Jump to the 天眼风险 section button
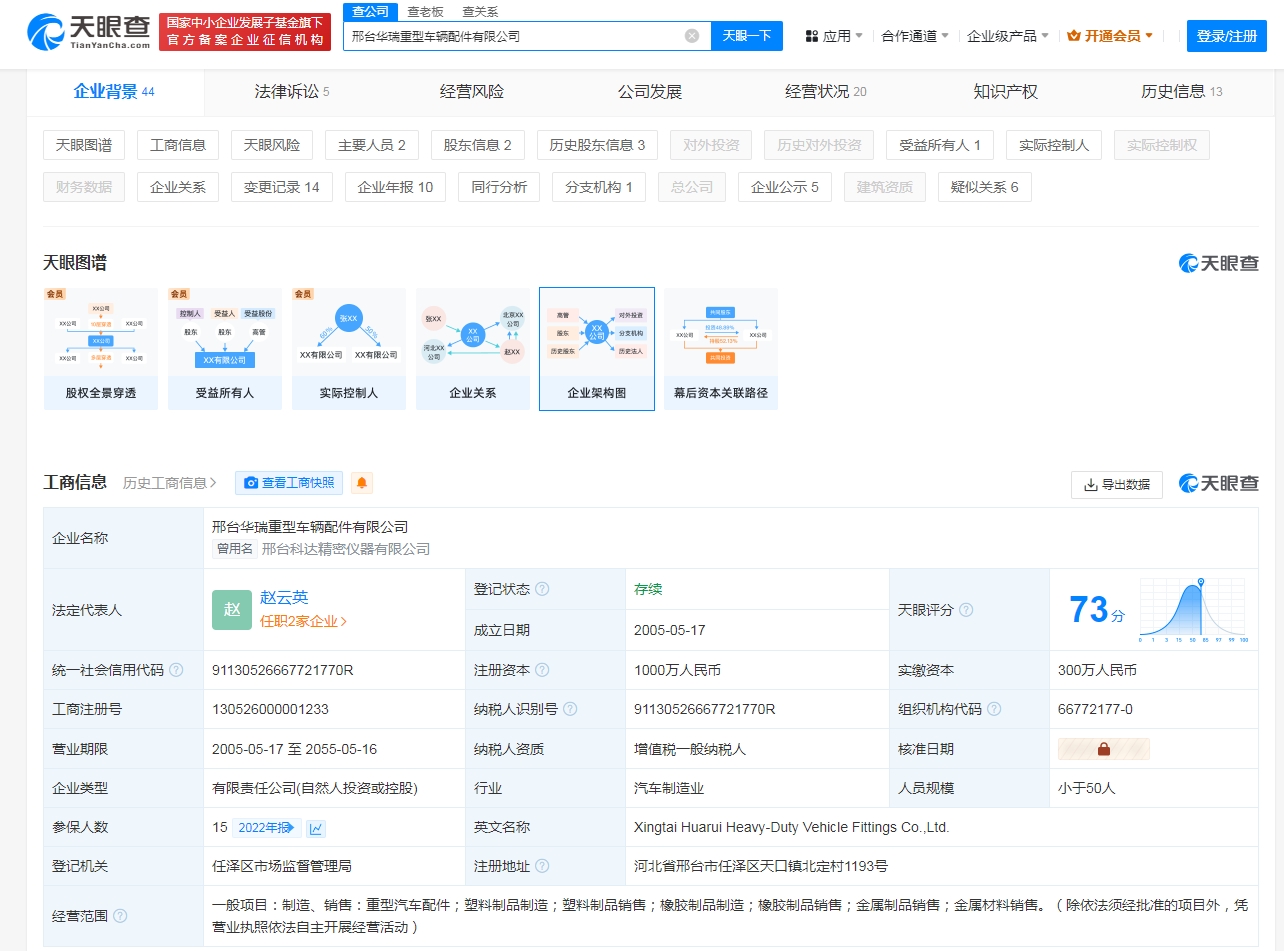Viewport: 1284px width, 951px height. point(272,145)
